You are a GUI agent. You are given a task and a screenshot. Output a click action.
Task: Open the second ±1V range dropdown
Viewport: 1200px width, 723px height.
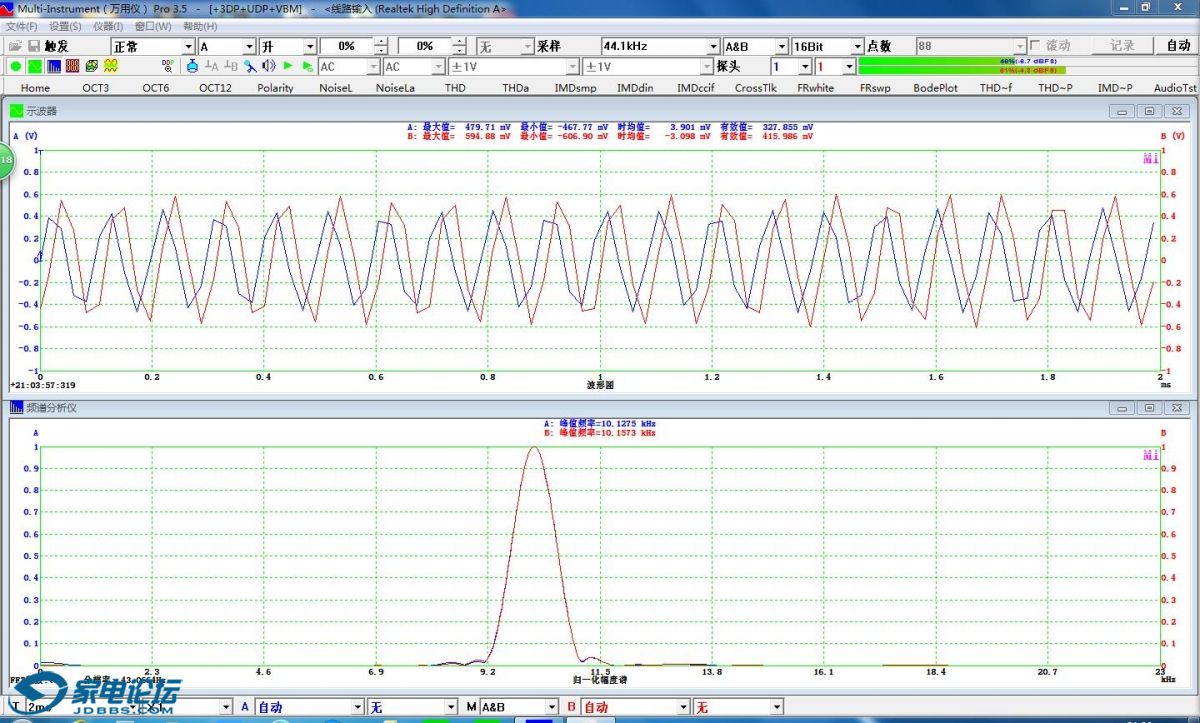[706, 66]
